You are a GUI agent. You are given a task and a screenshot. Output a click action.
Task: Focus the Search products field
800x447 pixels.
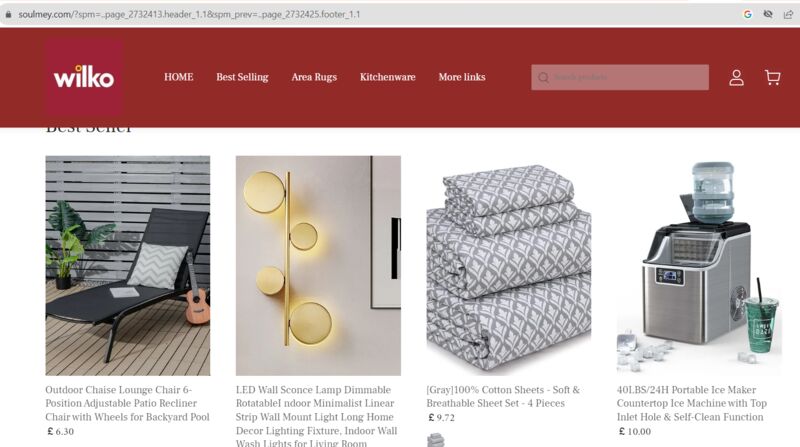click(x=620, y=78)
